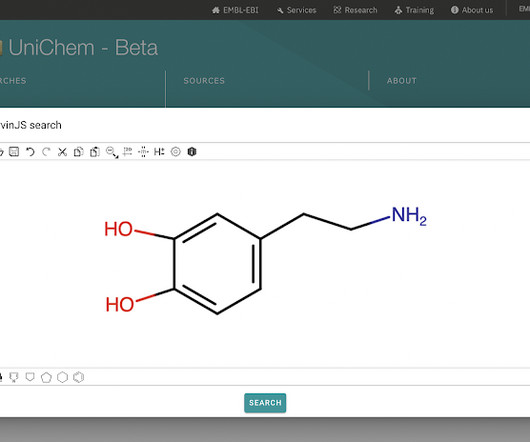This screenshot has width=530, height=442.
Task: Switch to the SOURCES tab
Action: [204, 81]
